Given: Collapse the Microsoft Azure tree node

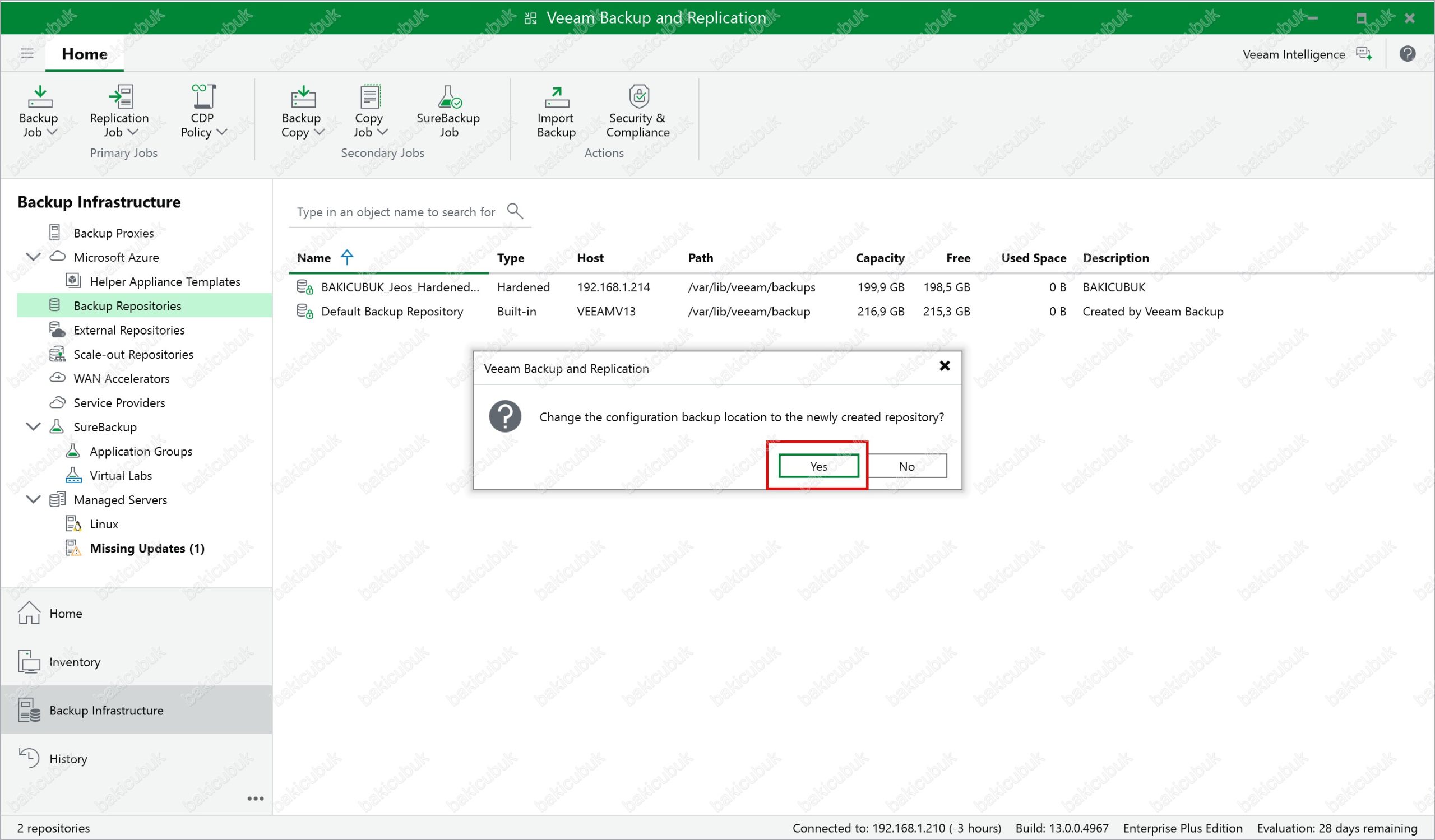Looking at the screenshot, I should pos(34,257).
